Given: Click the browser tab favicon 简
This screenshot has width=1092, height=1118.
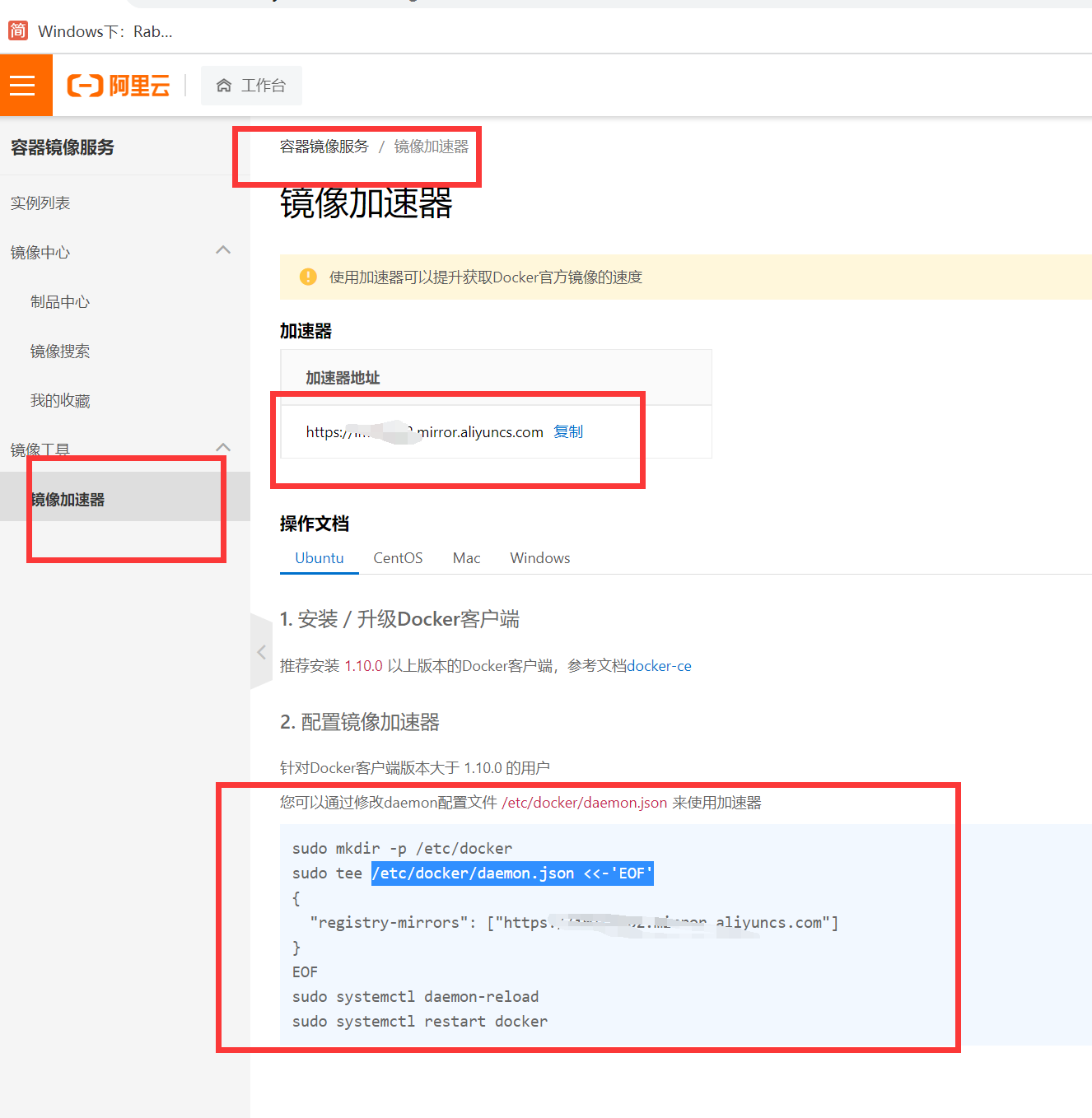Looking at the screenshot, I should tap(18, 31).
